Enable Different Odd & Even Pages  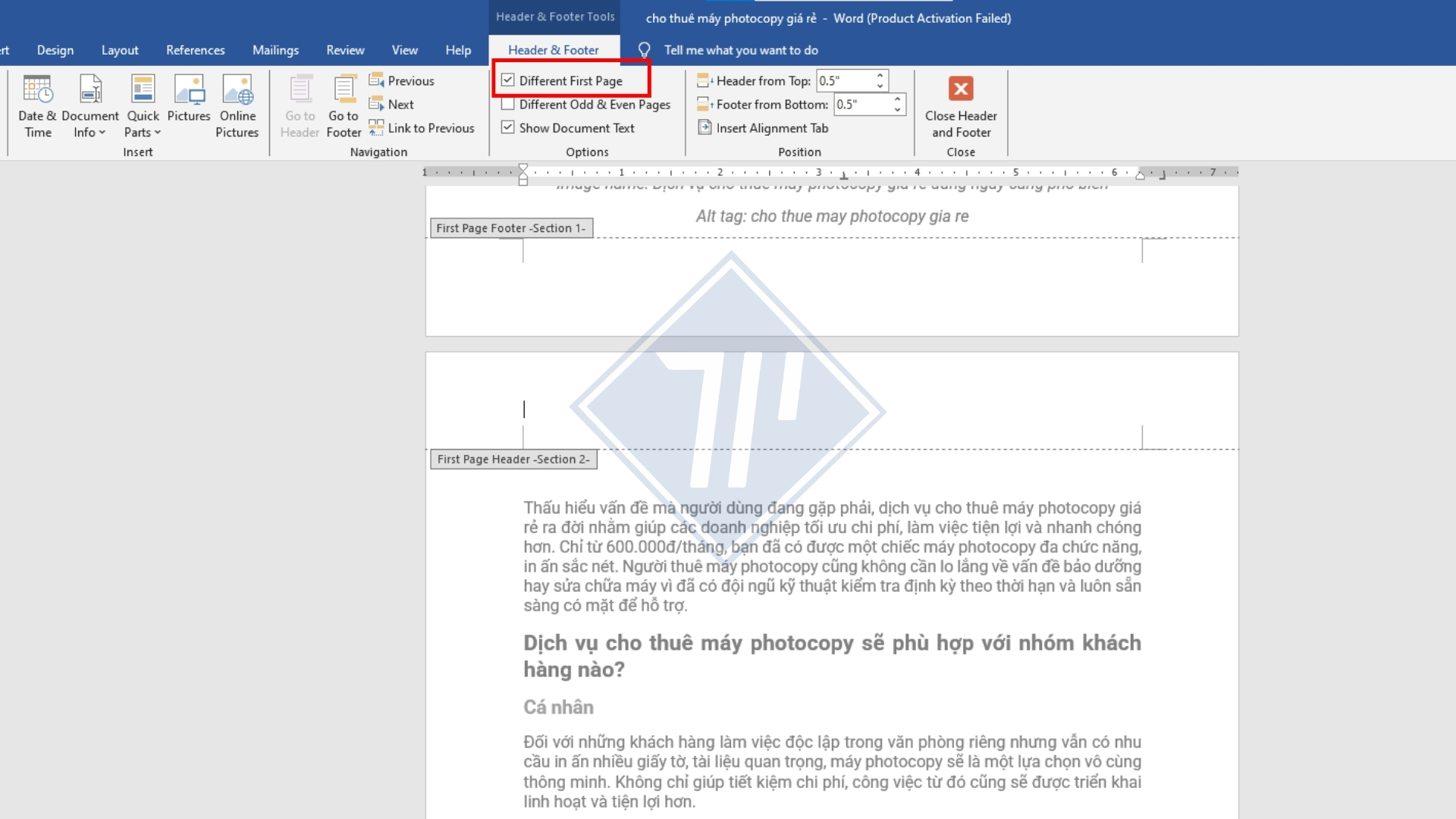click(x=508, y=104)
